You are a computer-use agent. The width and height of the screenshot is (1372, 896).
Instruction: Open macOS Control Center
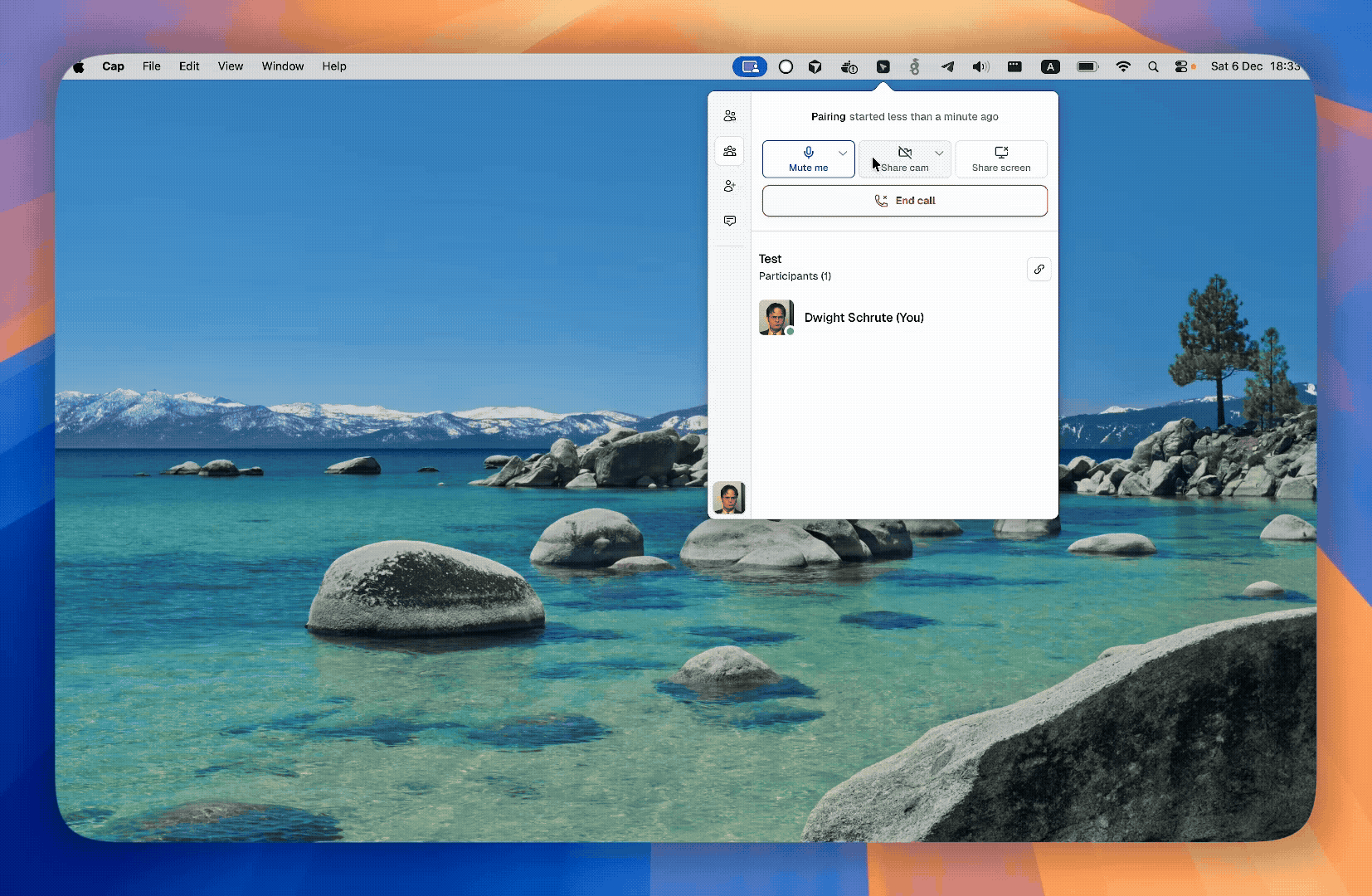click(1181, 66)
